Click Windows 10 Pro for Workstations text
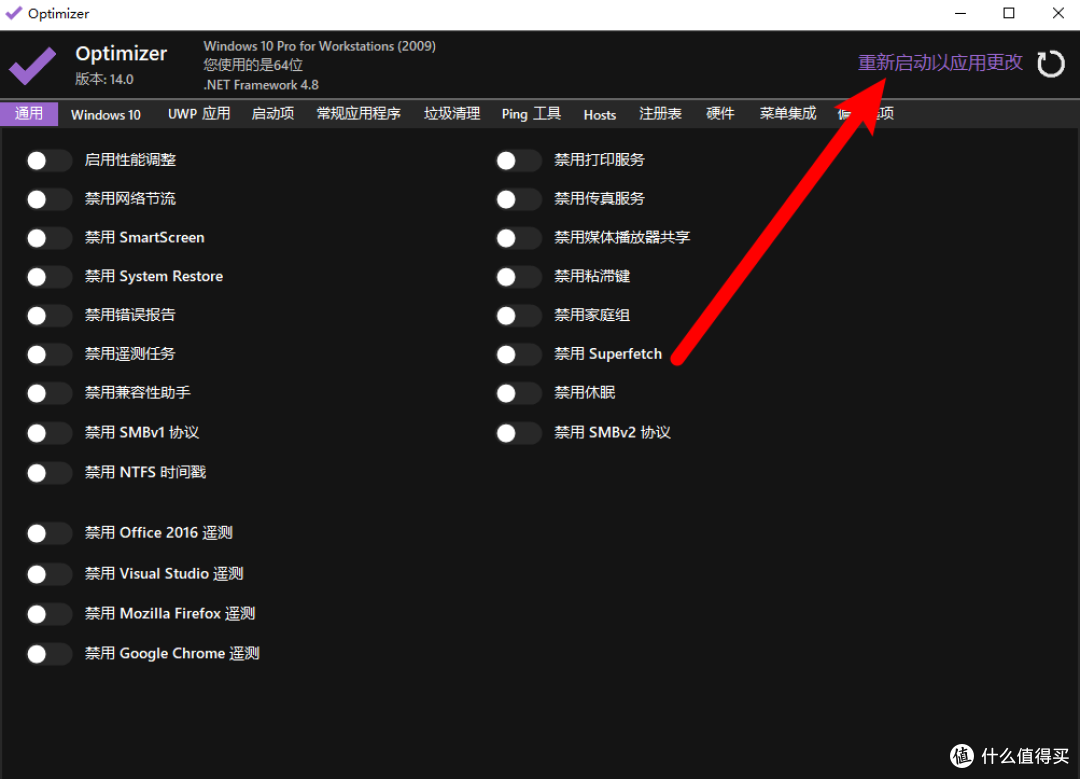This screenshot has width=1080, height=779. click(320, 46)
